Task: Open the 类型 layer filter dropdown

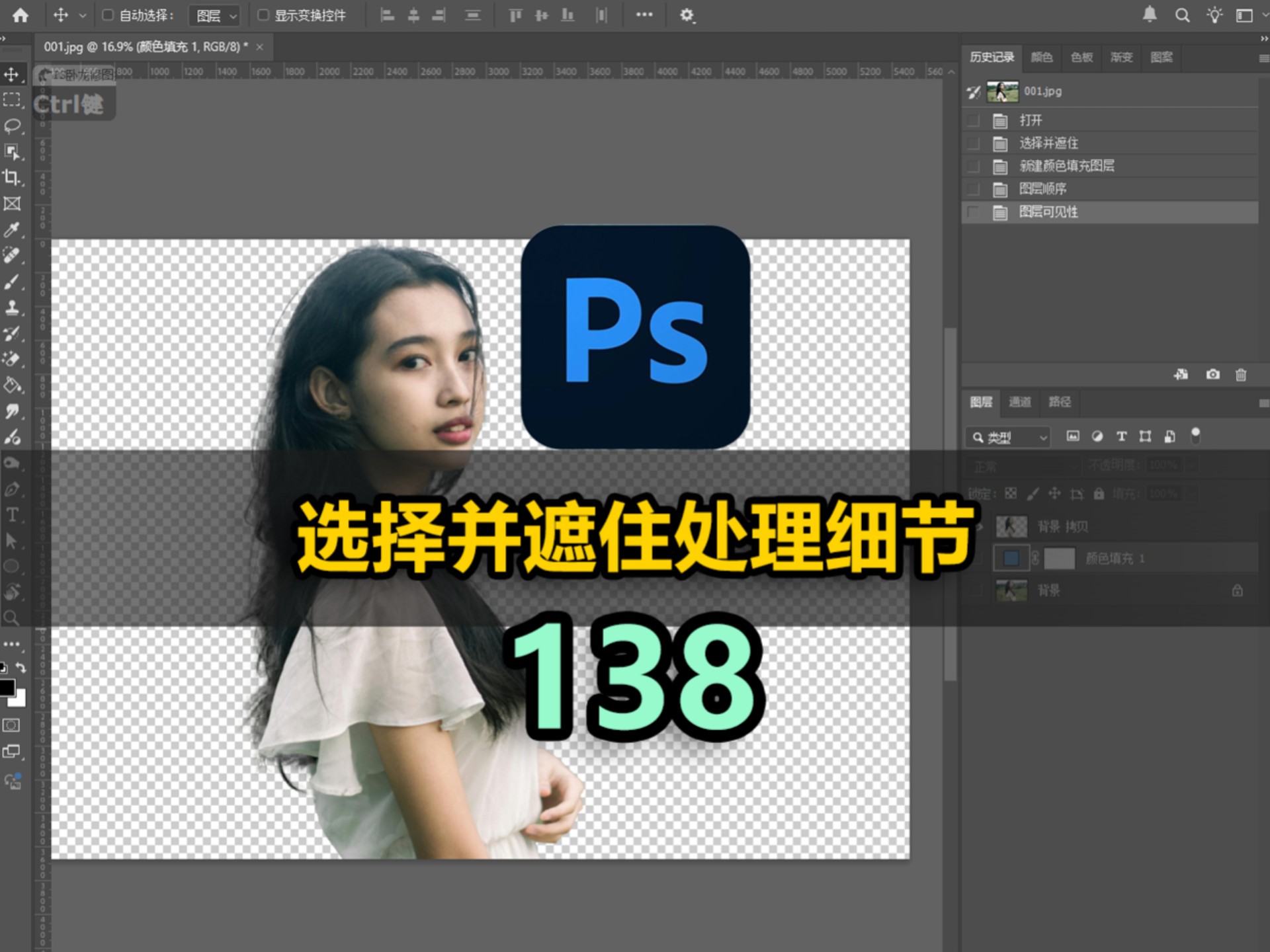Action: tap(1009, 437)
